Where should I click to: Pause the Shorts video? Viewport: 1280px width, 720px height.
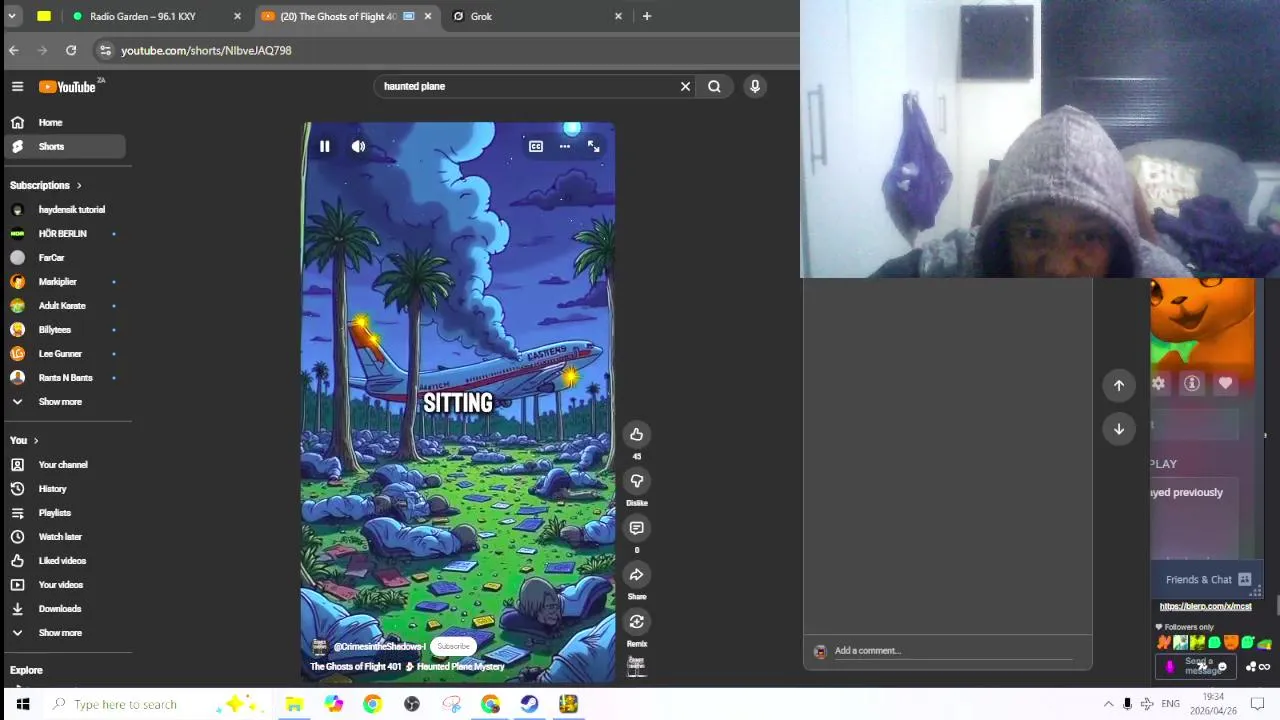[324, 146]
